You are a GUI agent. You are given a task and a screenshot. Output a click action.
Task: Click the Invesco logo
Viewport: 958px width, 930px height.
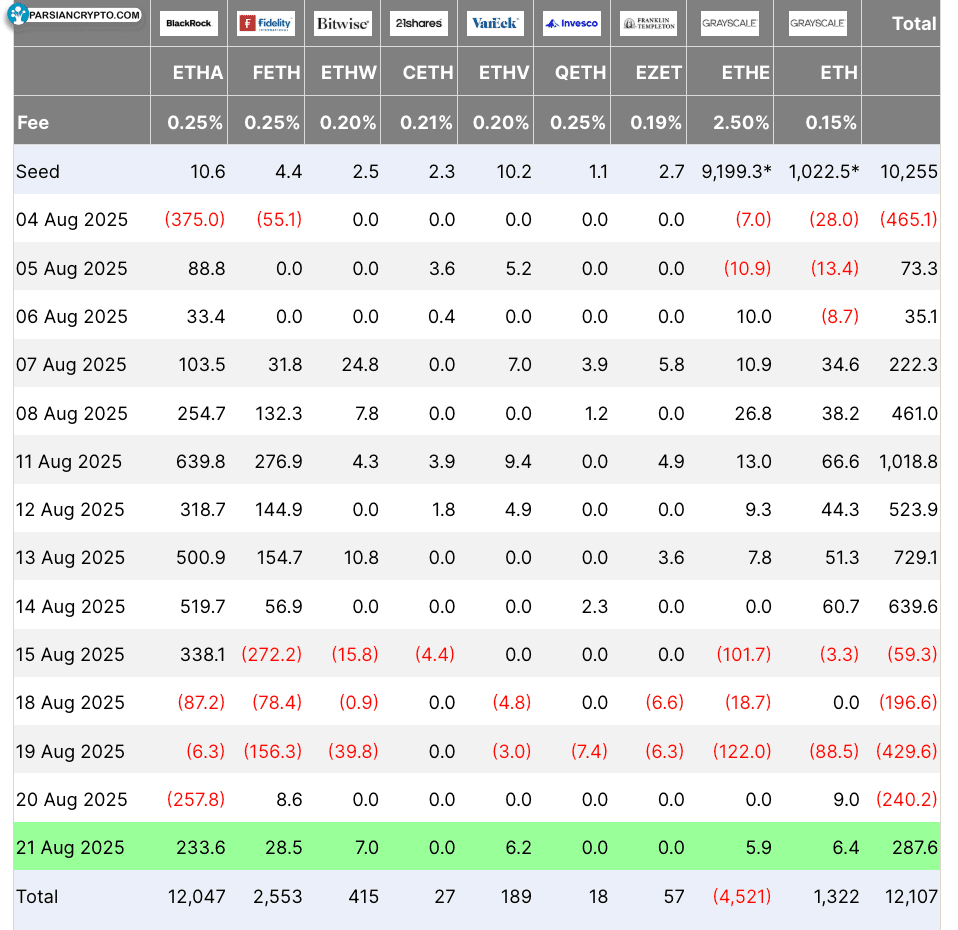point(572,23)
